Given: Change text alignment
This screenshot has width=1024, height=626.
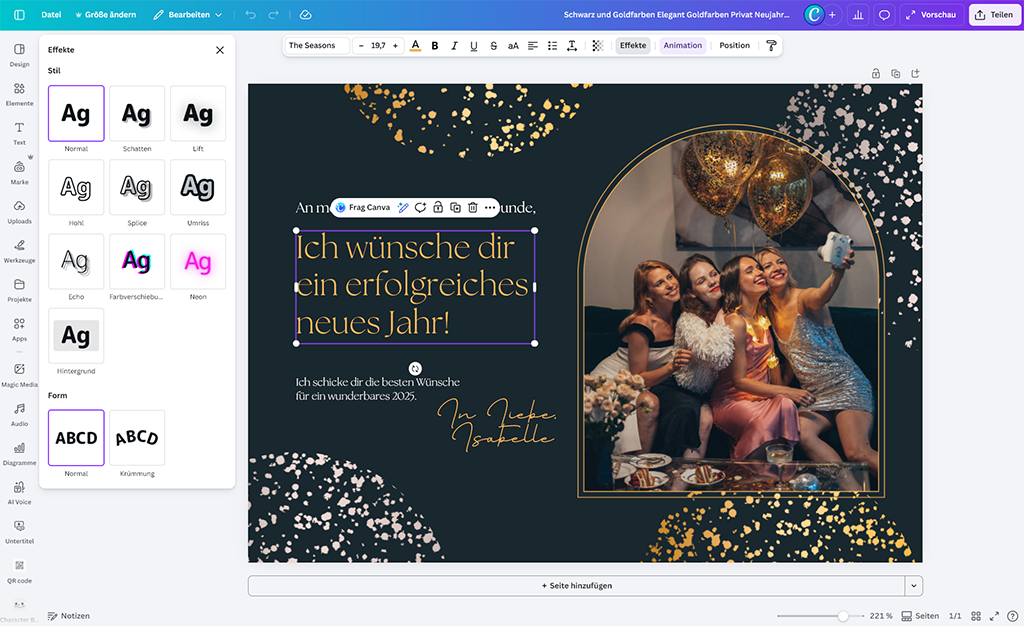Looking at the screenshot, I should (x=533, y=46).
